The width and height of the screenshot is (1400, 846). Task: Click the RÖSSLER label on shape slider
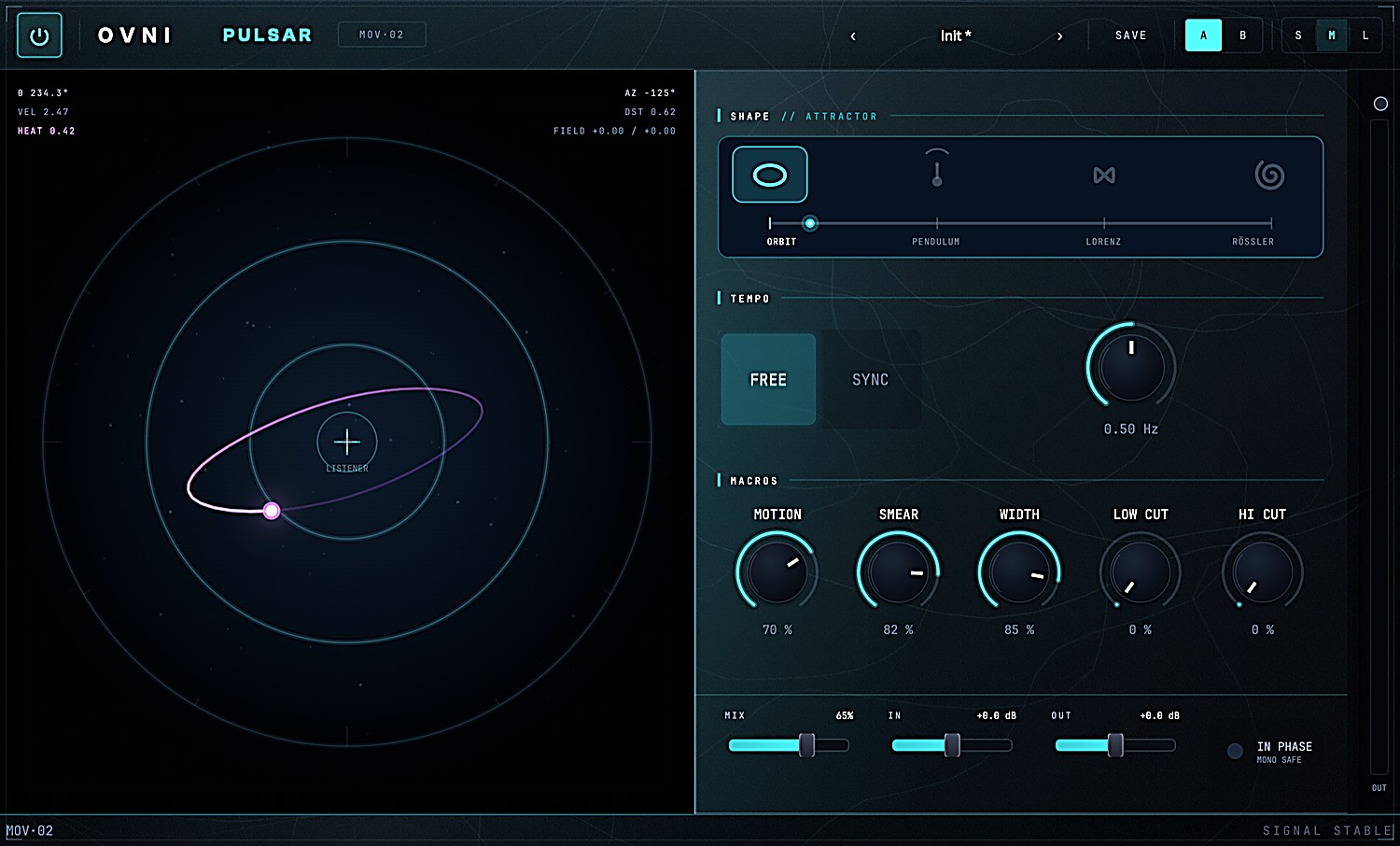1253,242
